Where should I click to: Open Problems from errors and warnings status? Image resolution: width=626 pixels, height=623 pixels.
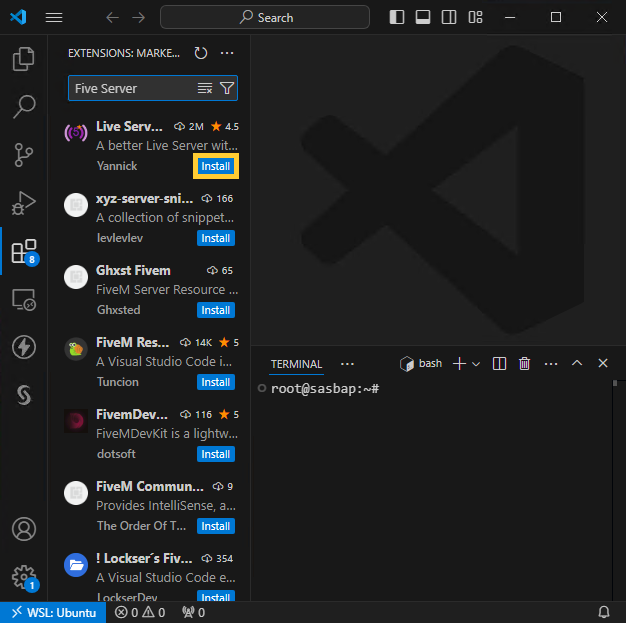click(140, 612)
